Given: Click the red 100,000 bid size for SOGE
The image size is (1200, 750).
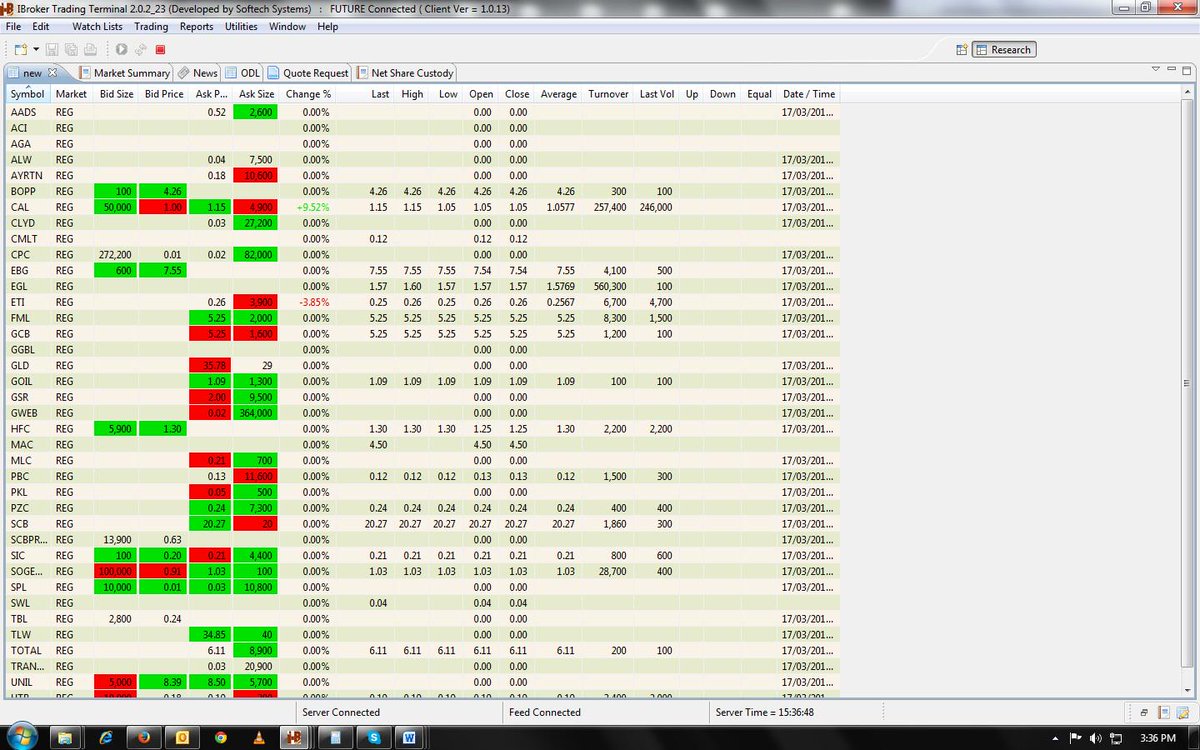Looking at the screenshot, I should point(116,571).
